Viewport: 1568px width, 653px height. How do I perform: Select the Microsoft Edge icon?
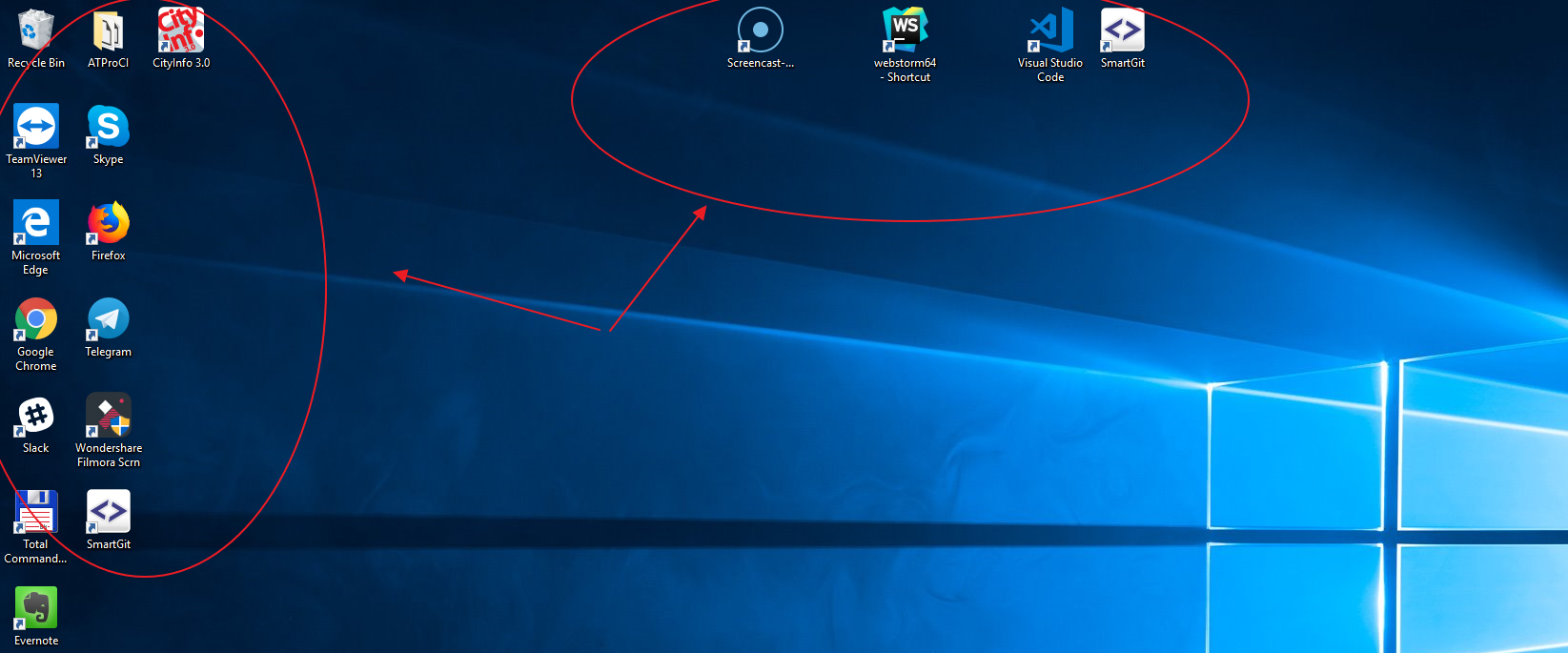pos(36,223)
